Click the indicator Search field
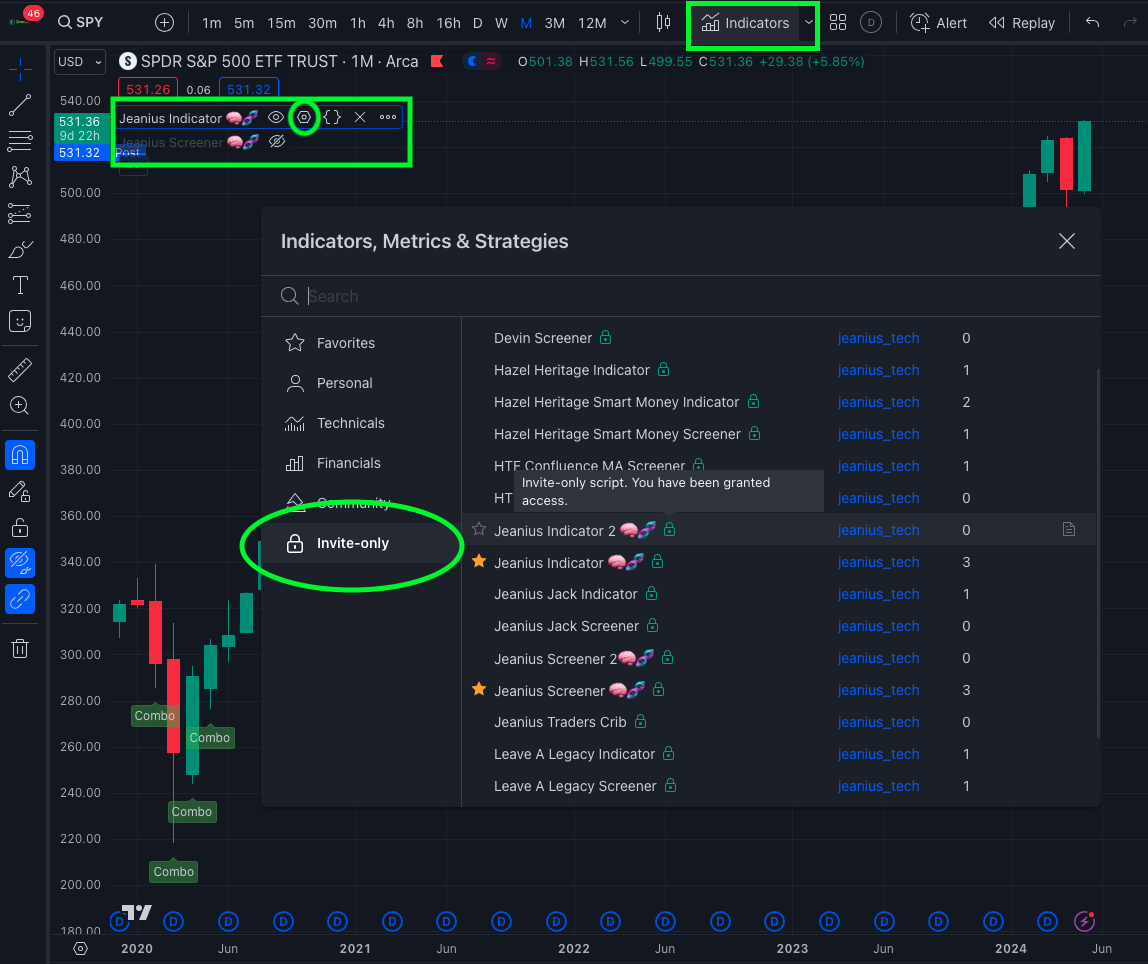This screenshot has width=1148, height=964. pyautogui.click(x=681, y=296)
